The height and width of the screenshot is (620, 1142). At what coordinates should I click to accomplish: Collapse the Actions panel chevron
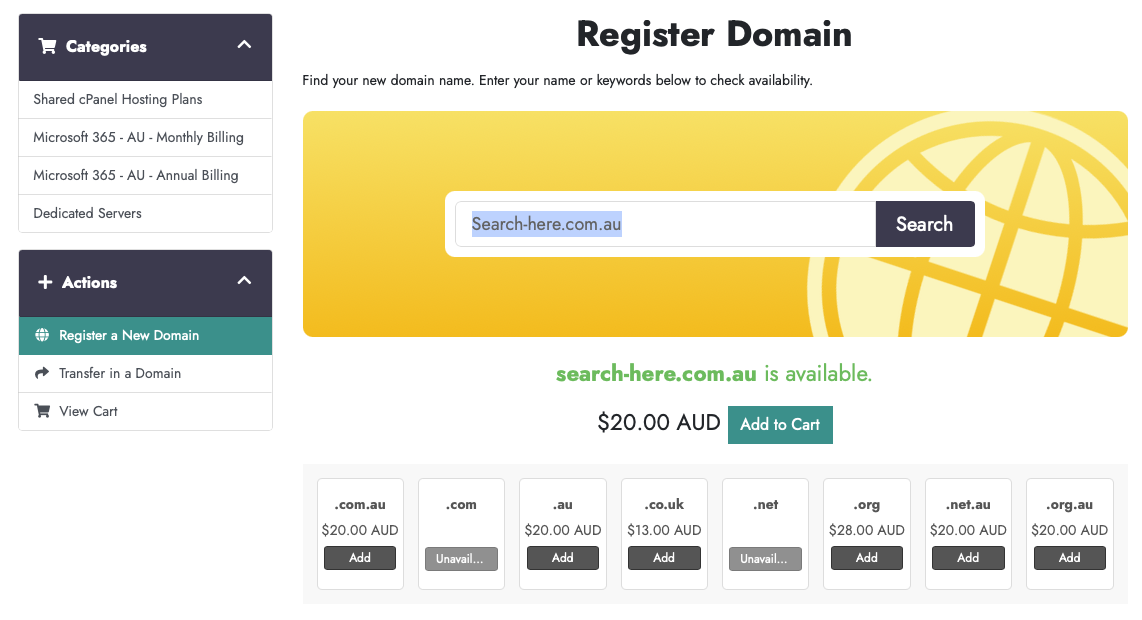click(244, 281)
